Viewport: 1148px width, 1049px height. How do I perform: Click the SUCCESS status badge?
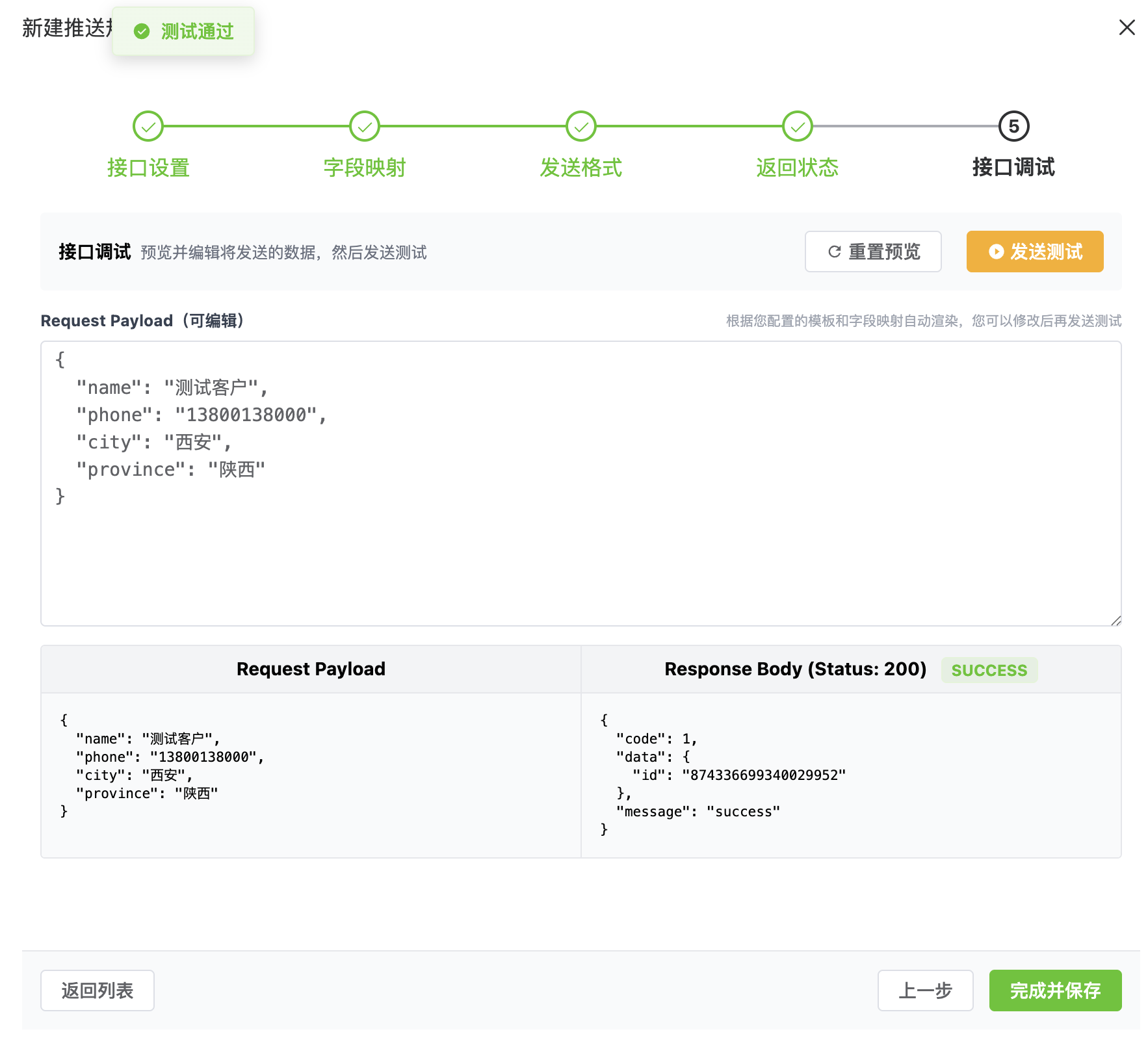pyautogui.click(x=989, y=670)
